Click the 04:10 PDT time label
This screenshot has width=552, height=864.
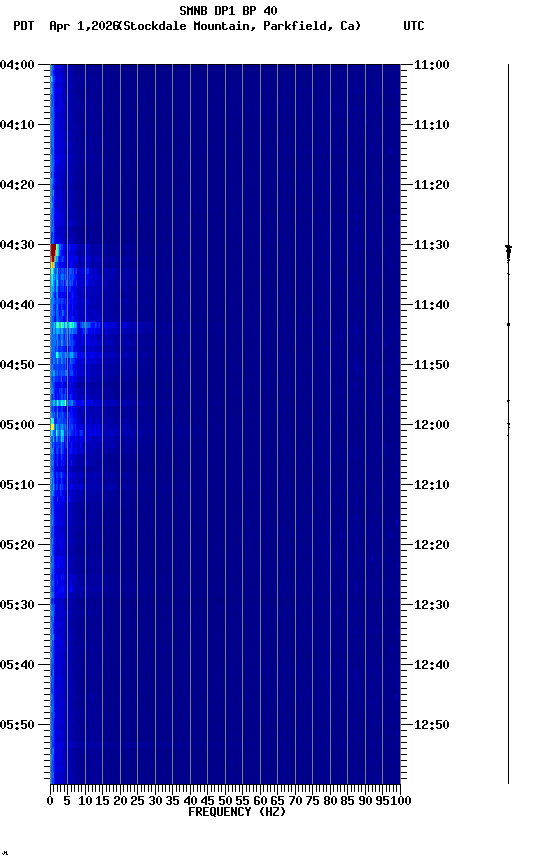17,125
